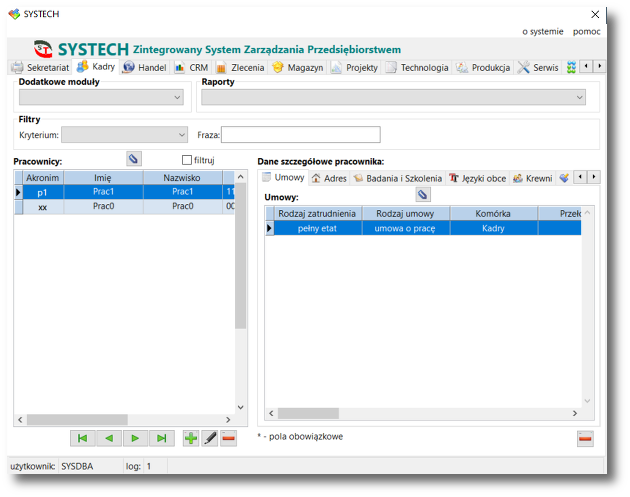This screenshot has width=630, height=497.
Task: Click the SYSTECH logo image
Action: 43,49
